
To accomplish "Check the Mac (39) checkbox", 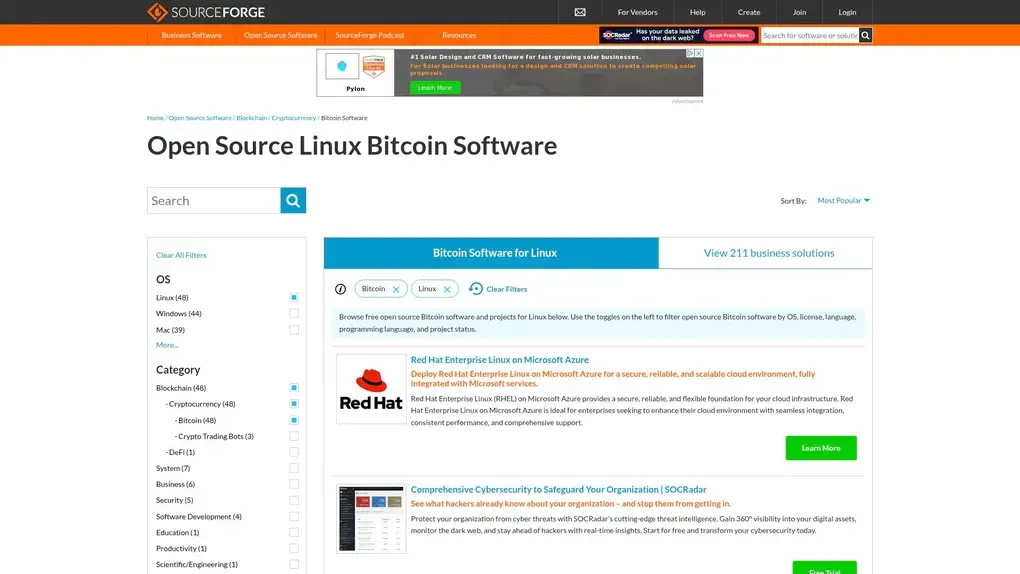I will (x=294, y=330).
